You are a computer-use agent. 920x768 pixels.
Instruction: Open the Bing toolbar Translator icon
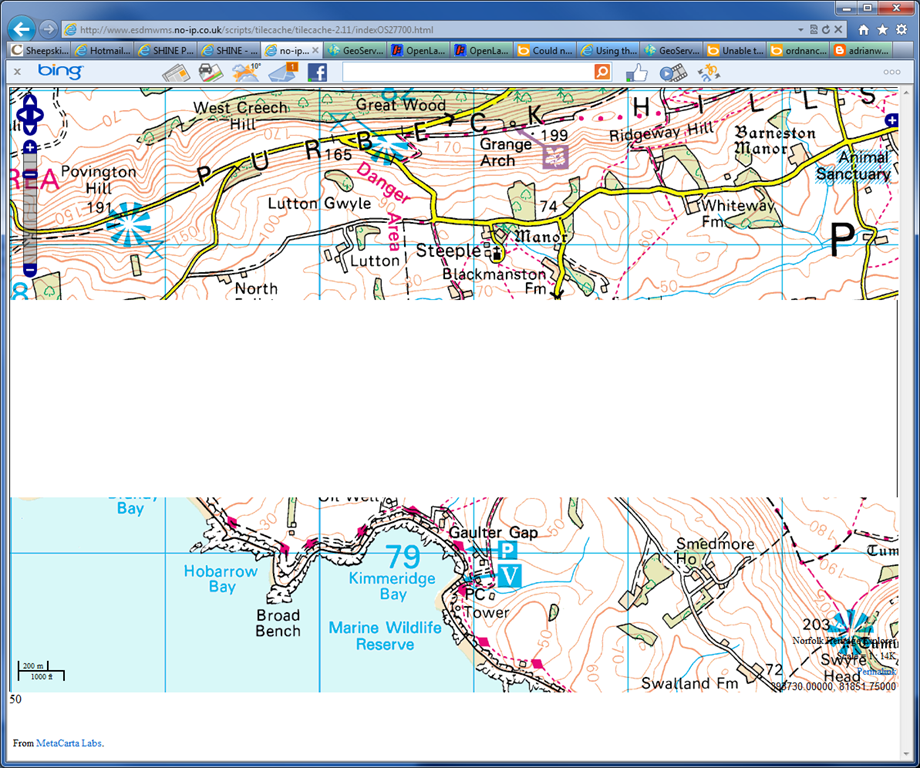coord(709,73)
